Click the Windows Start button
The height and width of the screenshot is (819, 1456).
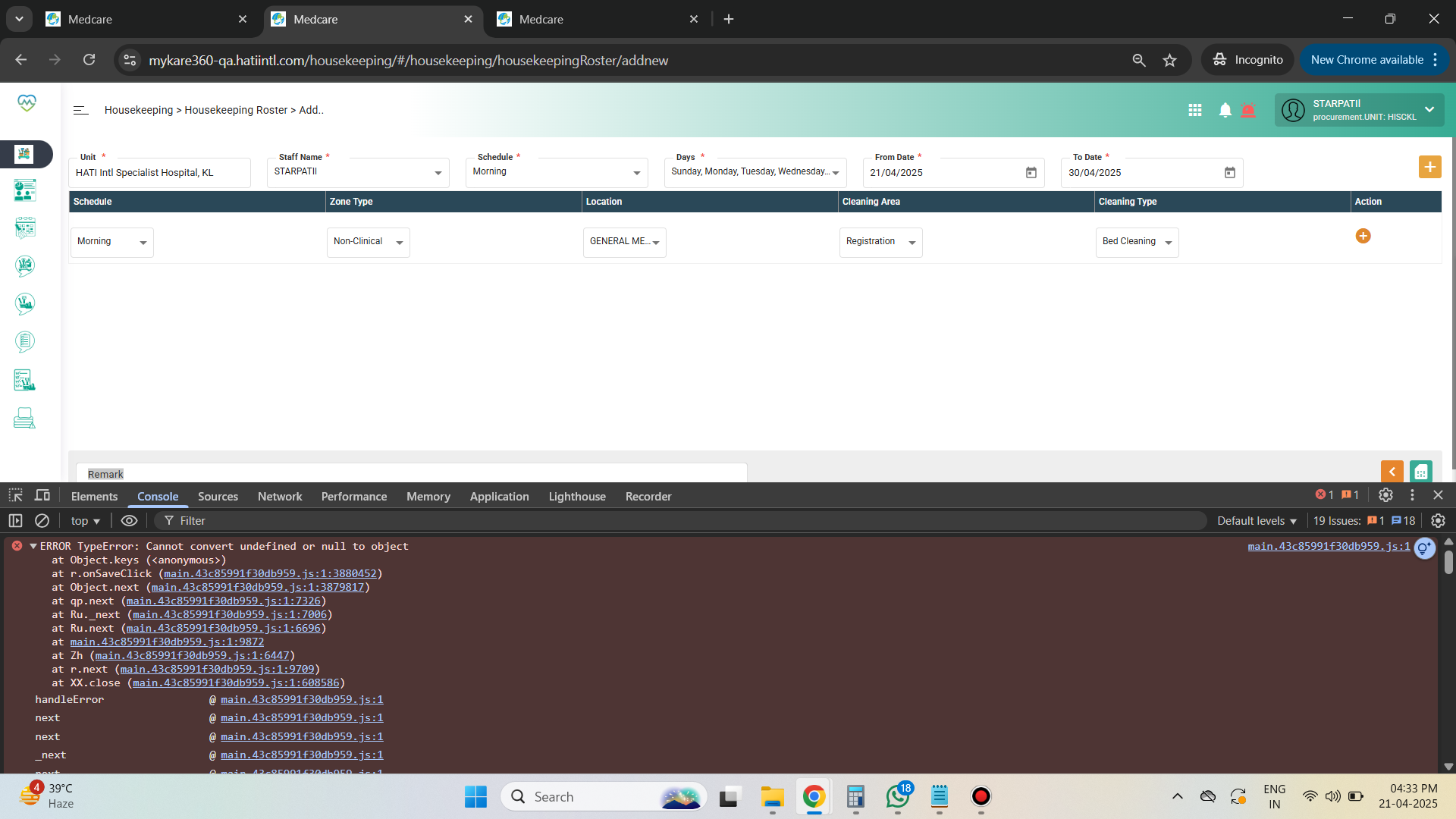point(475,796)
